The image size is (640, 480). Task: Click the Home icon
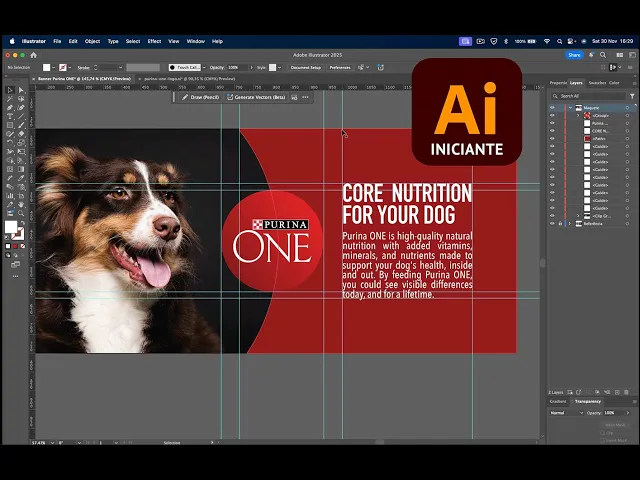point(34,55)
